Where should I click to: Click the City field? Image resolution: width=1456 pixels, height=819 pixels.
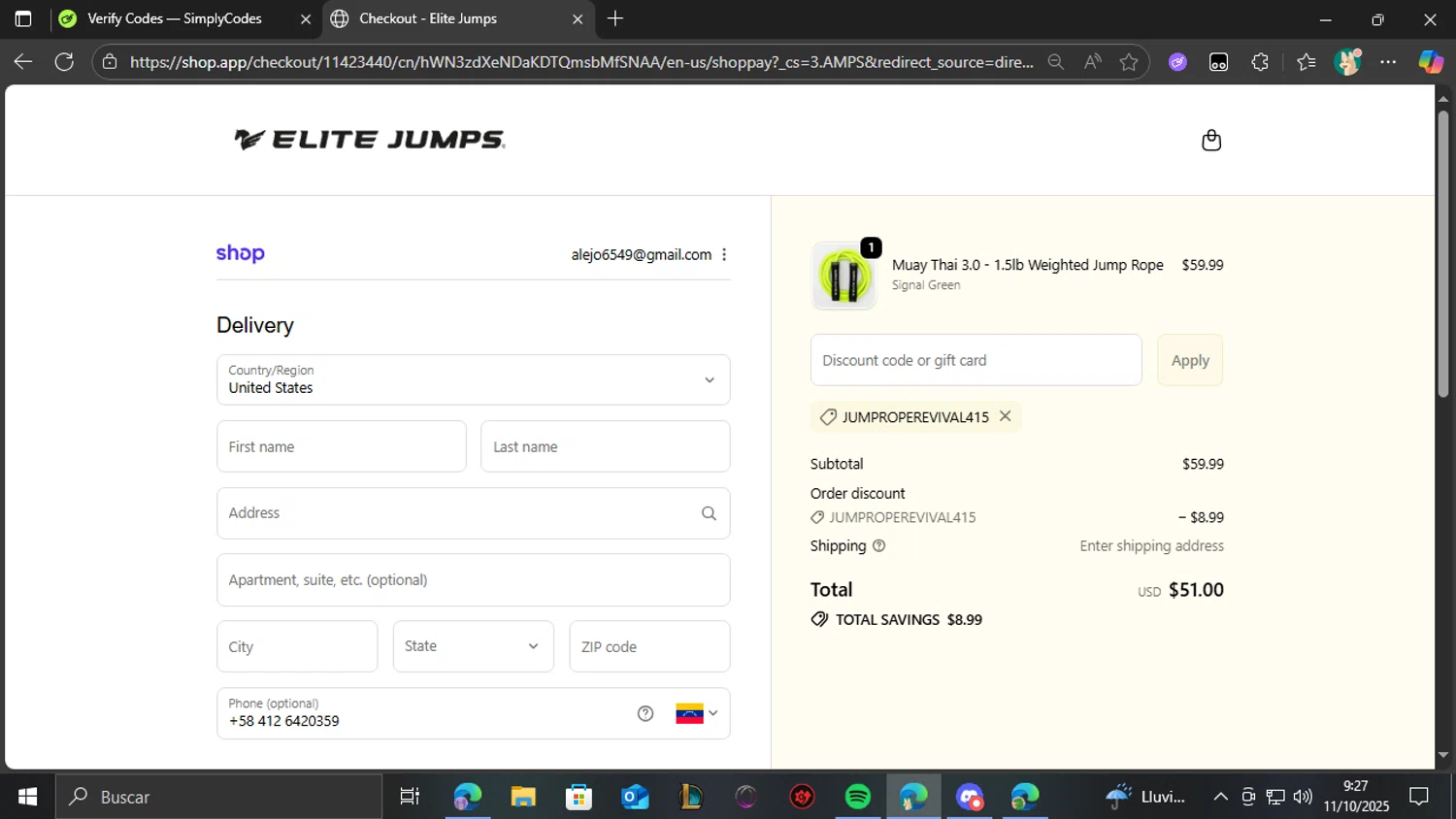tap(297, 646)
